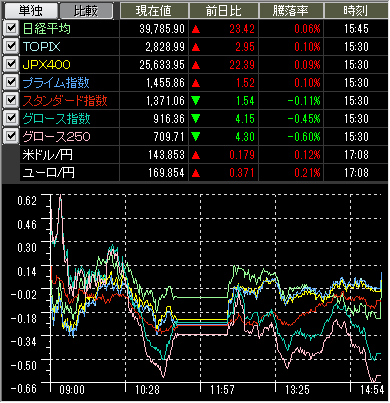The image size is (390, 403).
Task: Click the red up arrow for TOPIX
Action: point(196,47)
